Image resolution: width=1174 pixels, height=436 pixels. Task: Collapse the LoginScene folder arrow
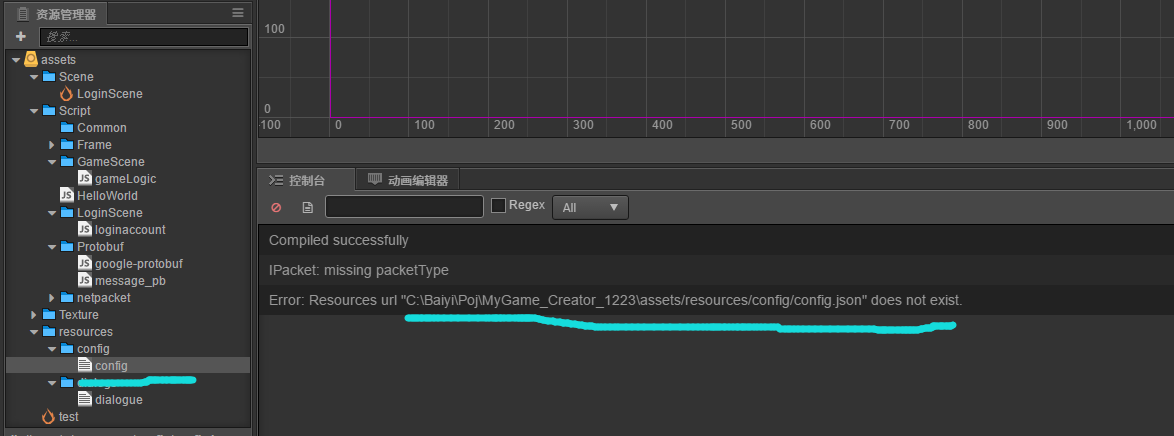pyautogui.click(x=52, y=213)
